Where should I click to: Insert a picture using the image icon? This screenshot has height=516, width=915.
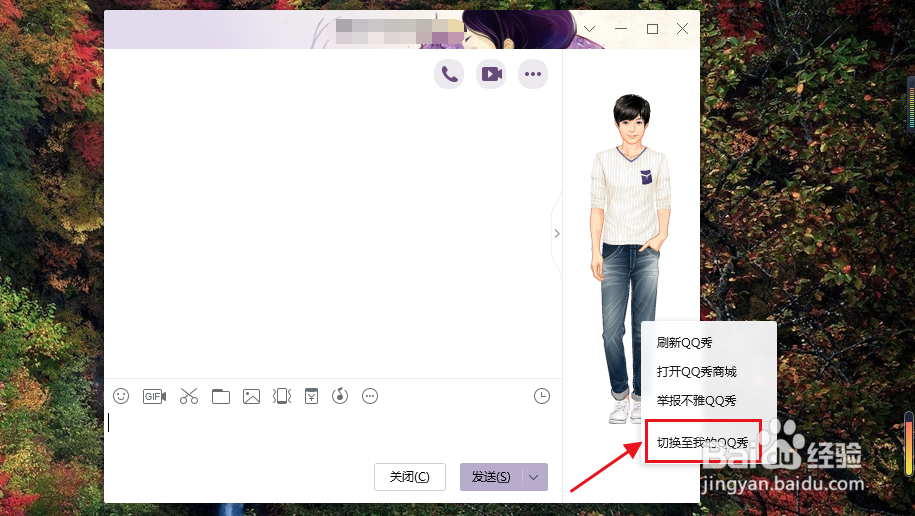(x=252, y=396)
